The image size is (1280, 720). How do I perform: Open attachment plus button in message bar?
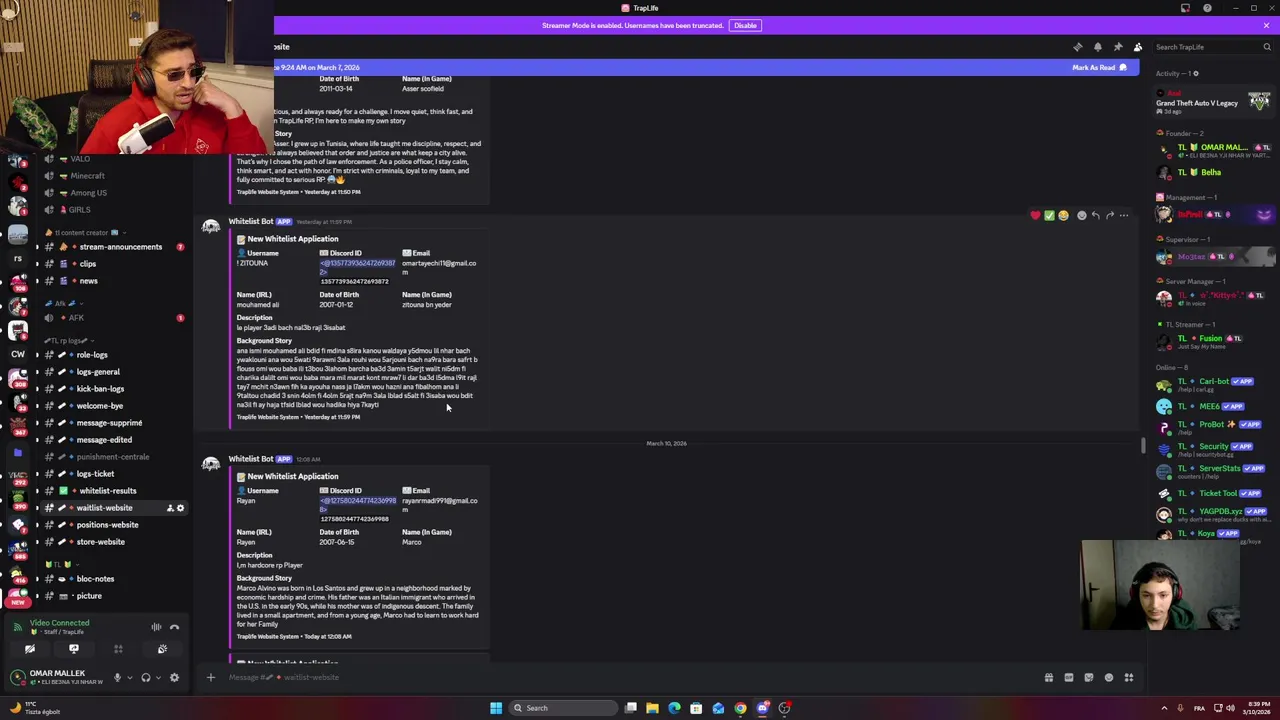[210, 678]
